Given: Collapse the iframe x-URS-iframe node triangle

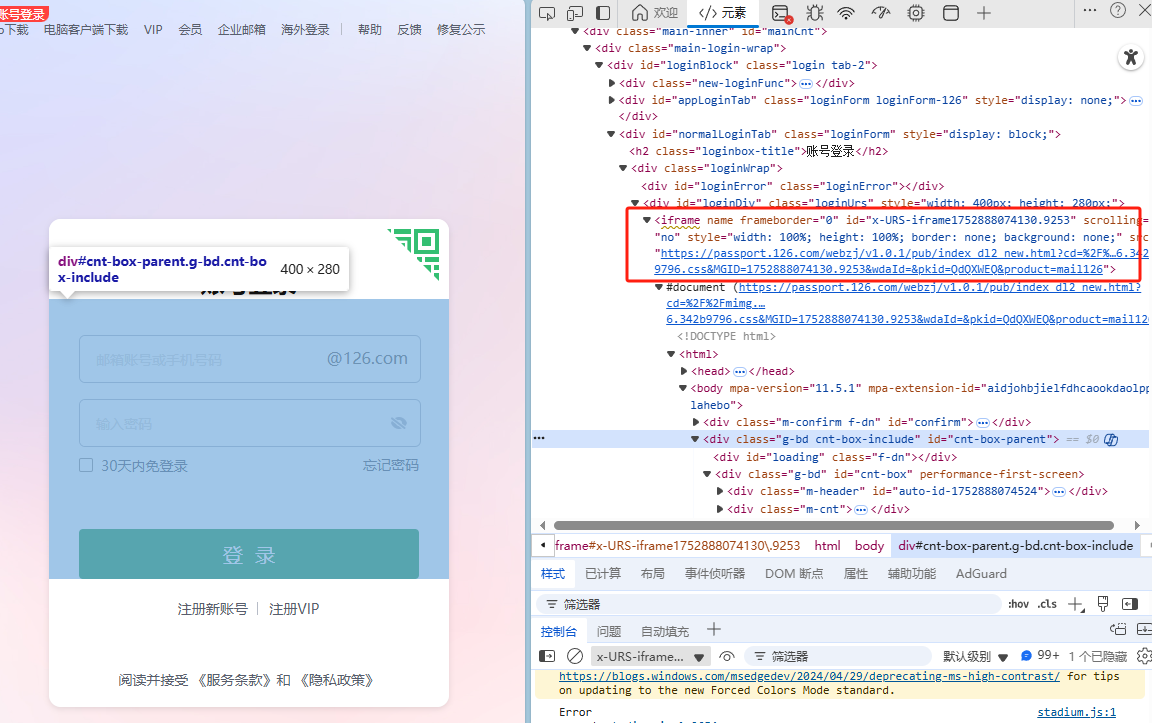Looking at the screenshot, I should point(647,220).
